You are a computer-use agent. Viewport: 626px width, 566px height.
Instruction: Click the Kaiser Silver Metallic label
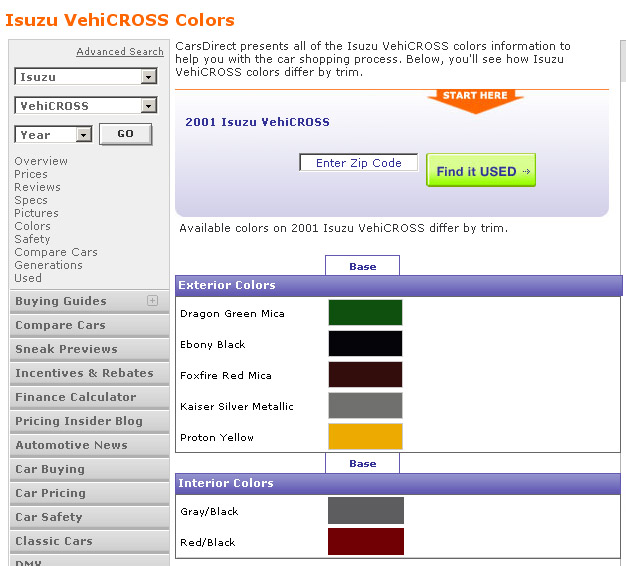pyautogui.click(x=237, y=407)
